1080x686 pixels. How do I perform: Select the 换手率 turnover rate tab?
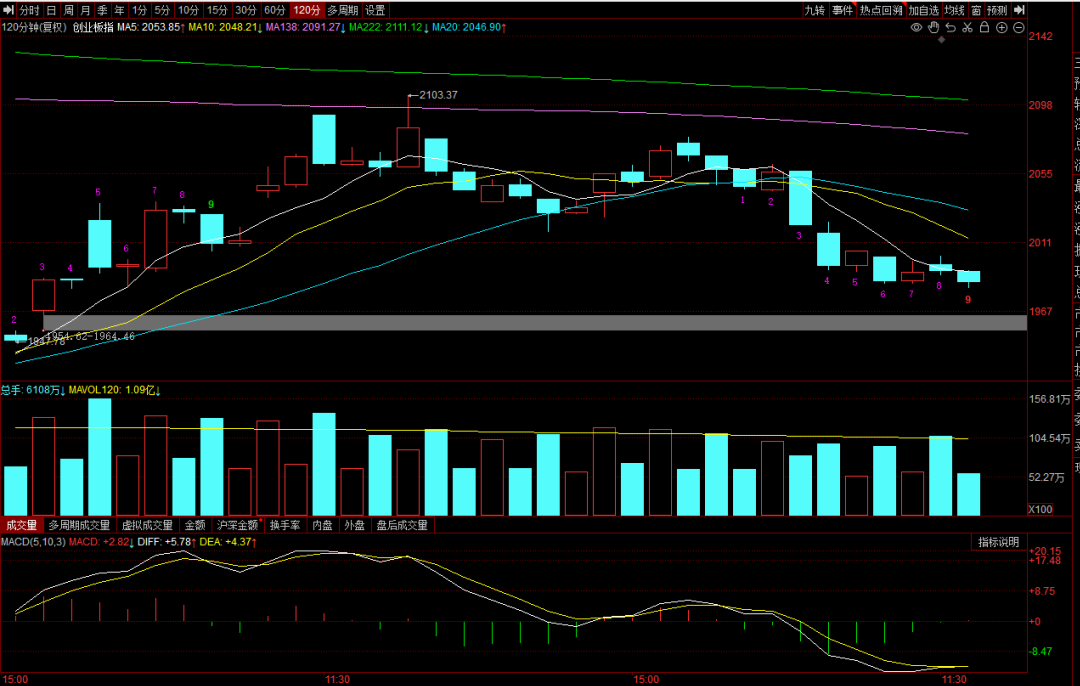(284, 525)
